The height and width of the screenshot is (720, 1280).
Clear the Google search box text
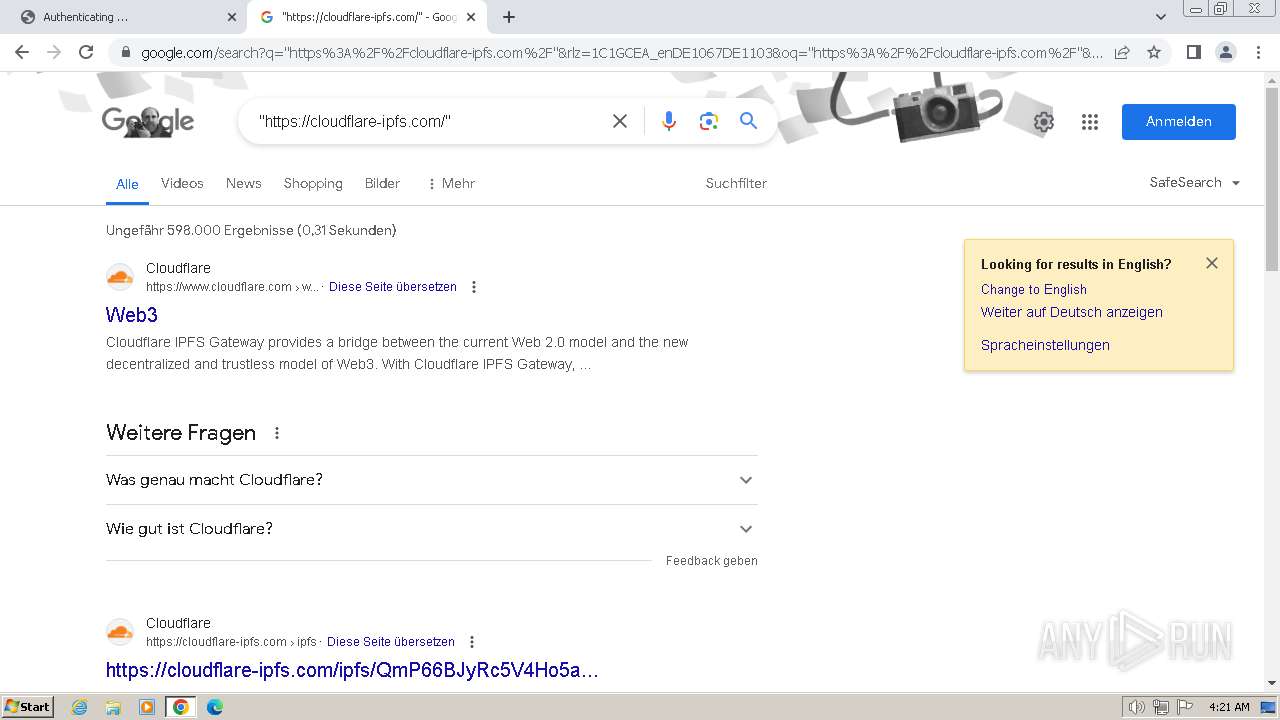620,121
